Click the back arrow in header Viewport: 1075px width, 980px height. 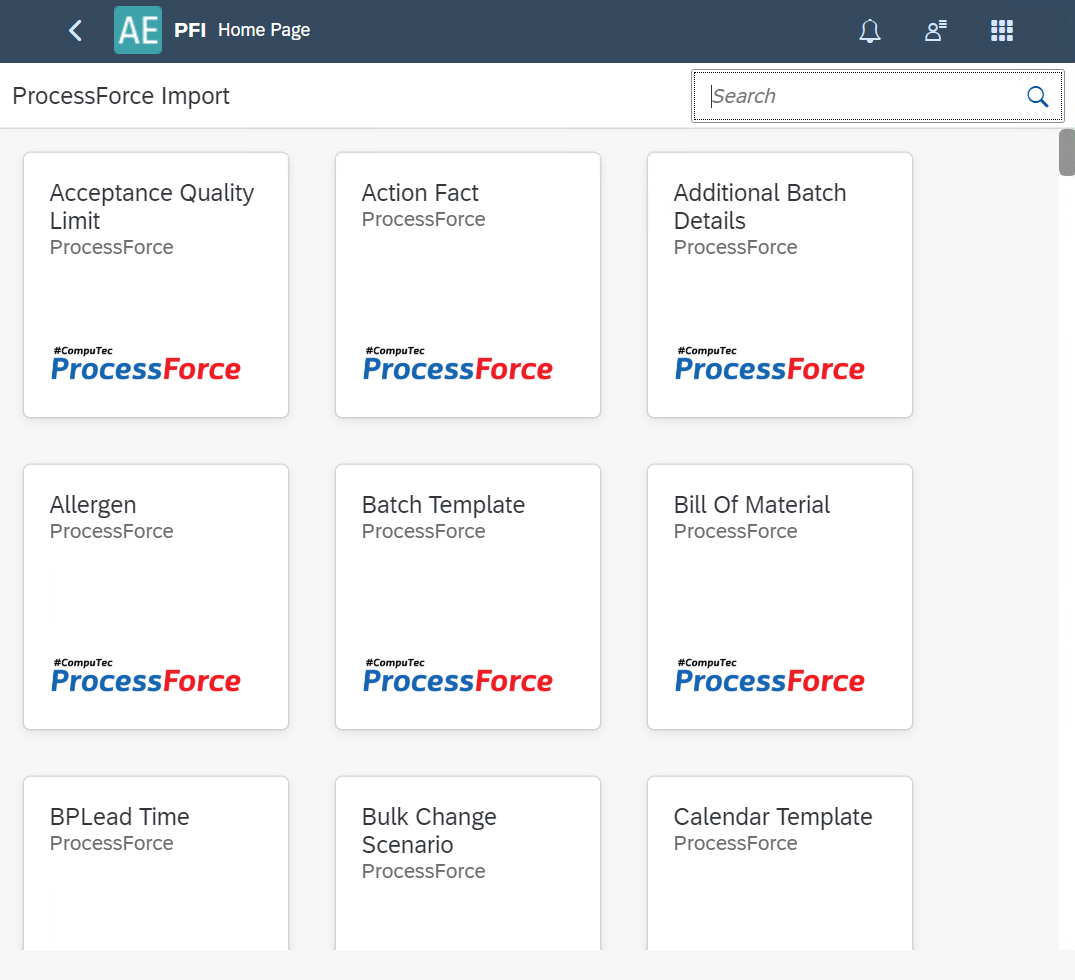coord(75,31)
